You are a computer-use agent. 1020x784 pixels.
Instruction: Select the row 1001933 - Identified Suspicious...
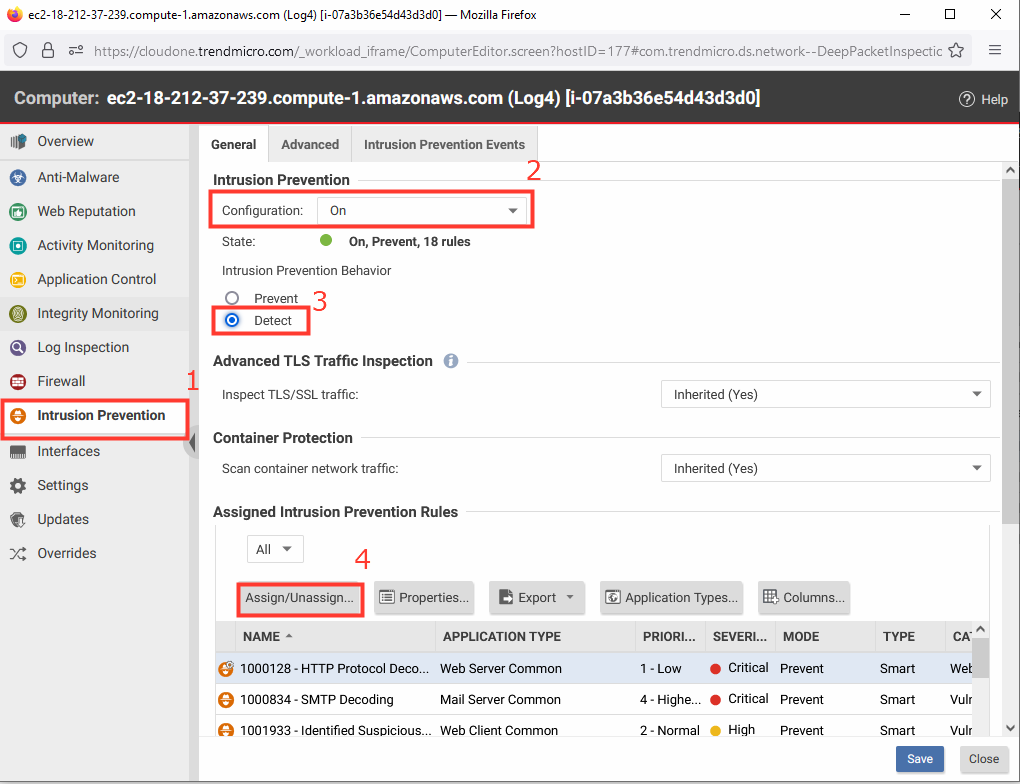click(x=595, y=728)
